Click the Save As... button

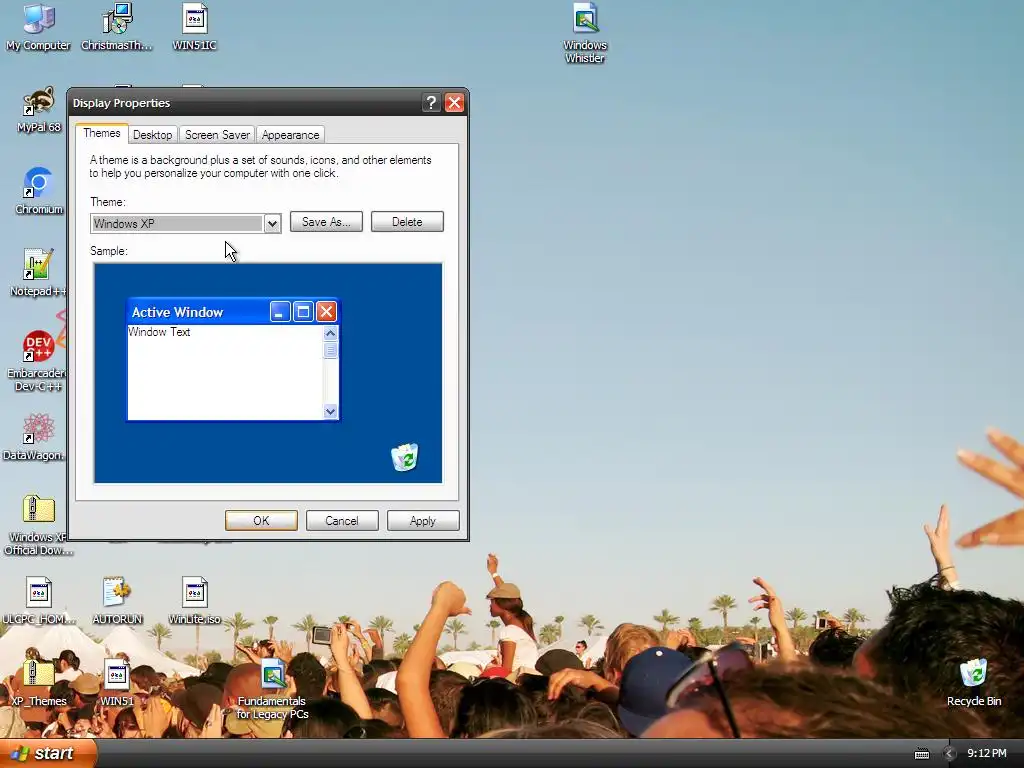click(x=326, y=222)
